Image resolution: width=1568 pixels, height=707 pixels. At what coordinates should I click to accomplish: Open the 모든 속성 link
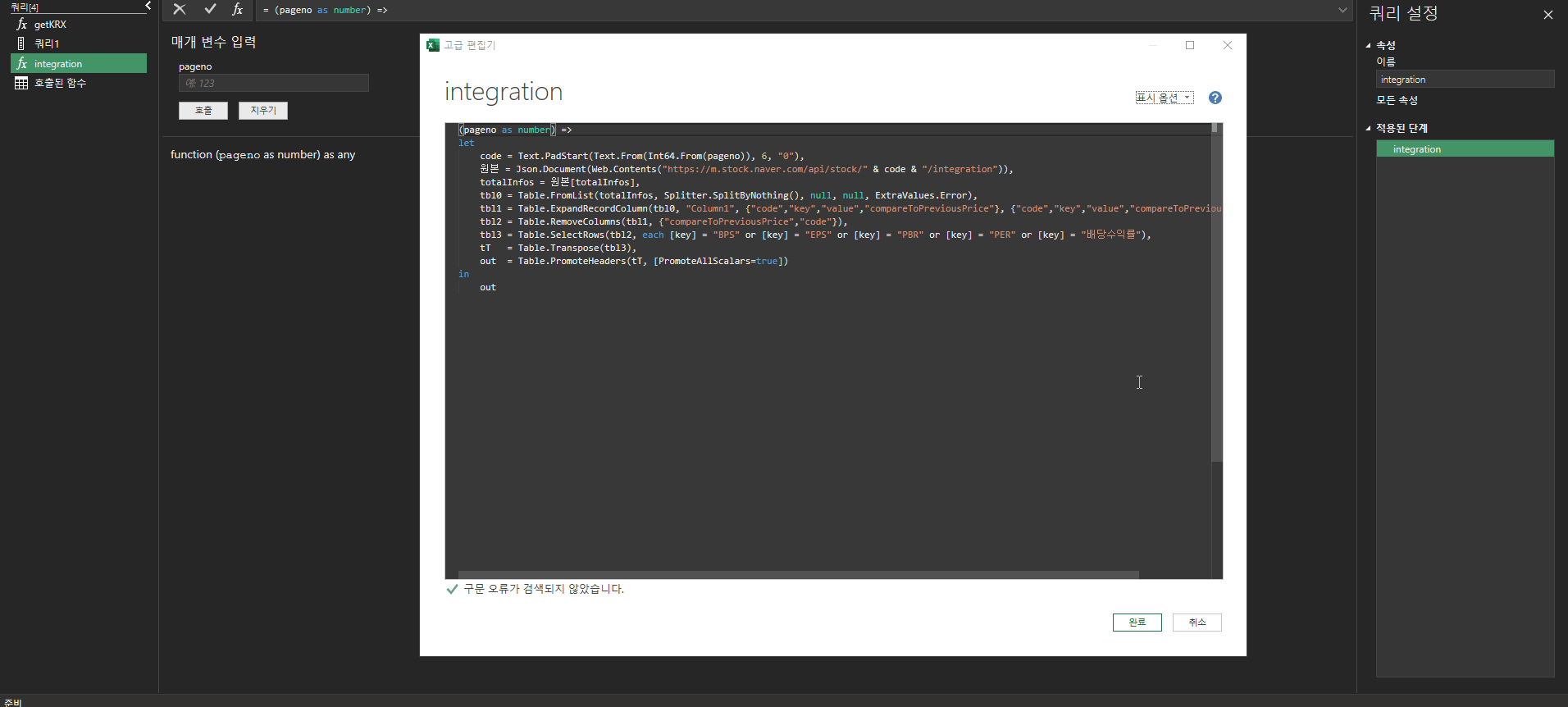[x=1397, y=100]
